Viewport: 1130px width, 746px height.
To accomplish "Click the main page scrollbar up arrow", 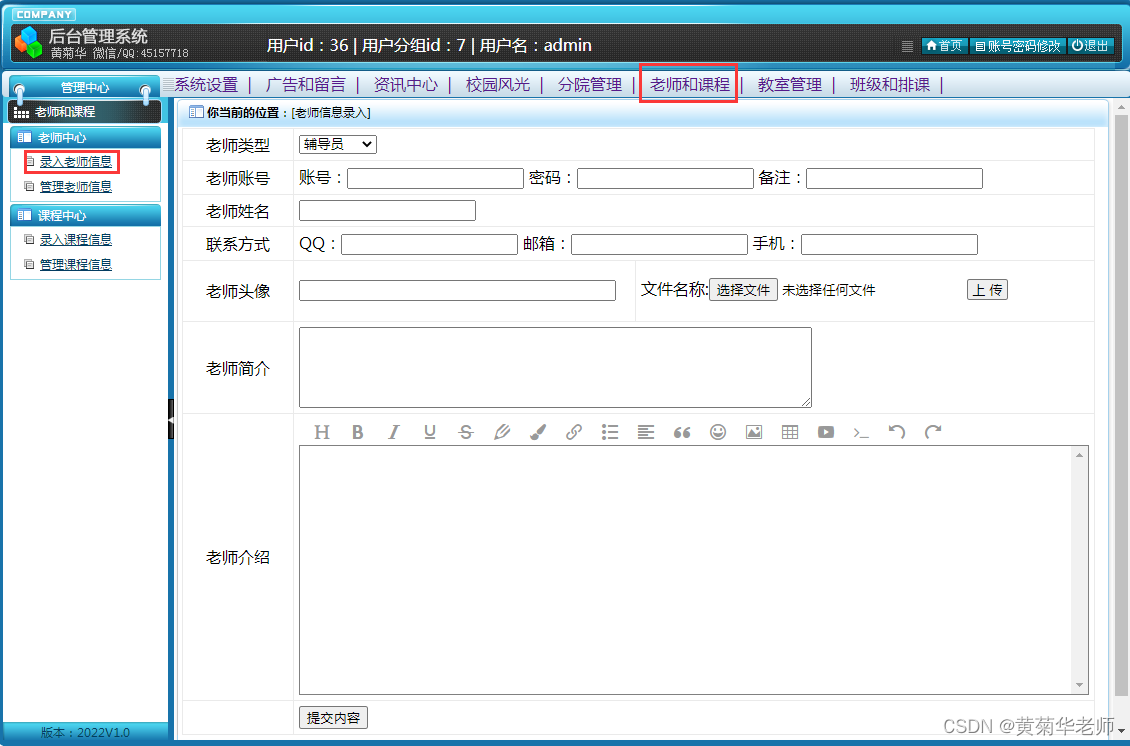I will (1121, 107).
